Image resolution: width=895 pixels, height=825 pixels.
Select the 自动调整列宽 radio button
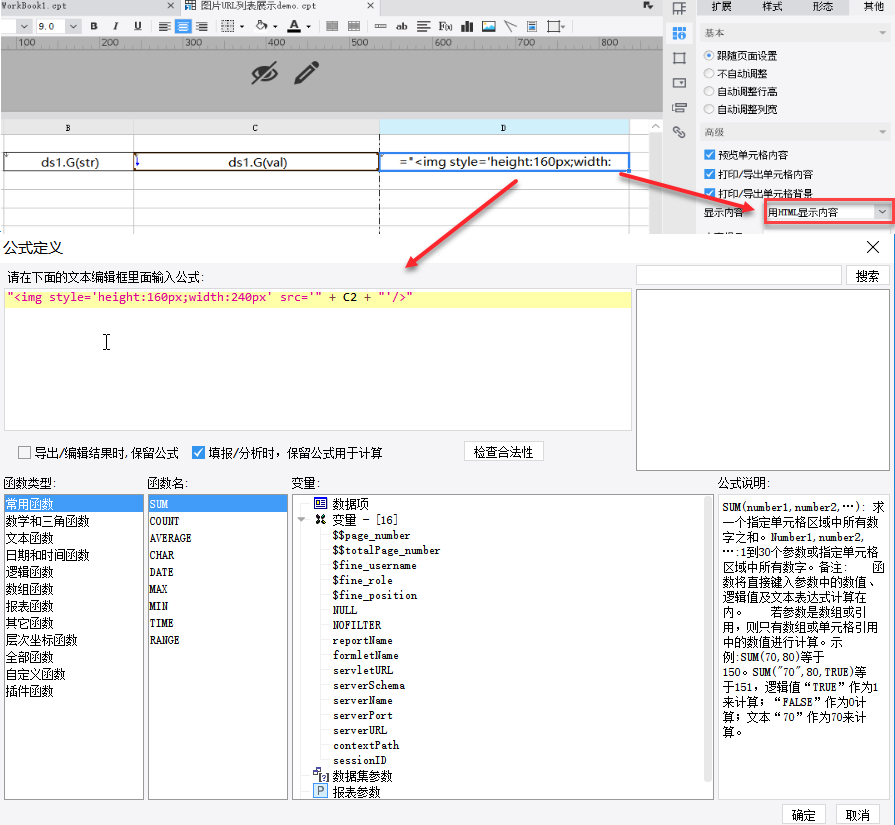(709, 108)
